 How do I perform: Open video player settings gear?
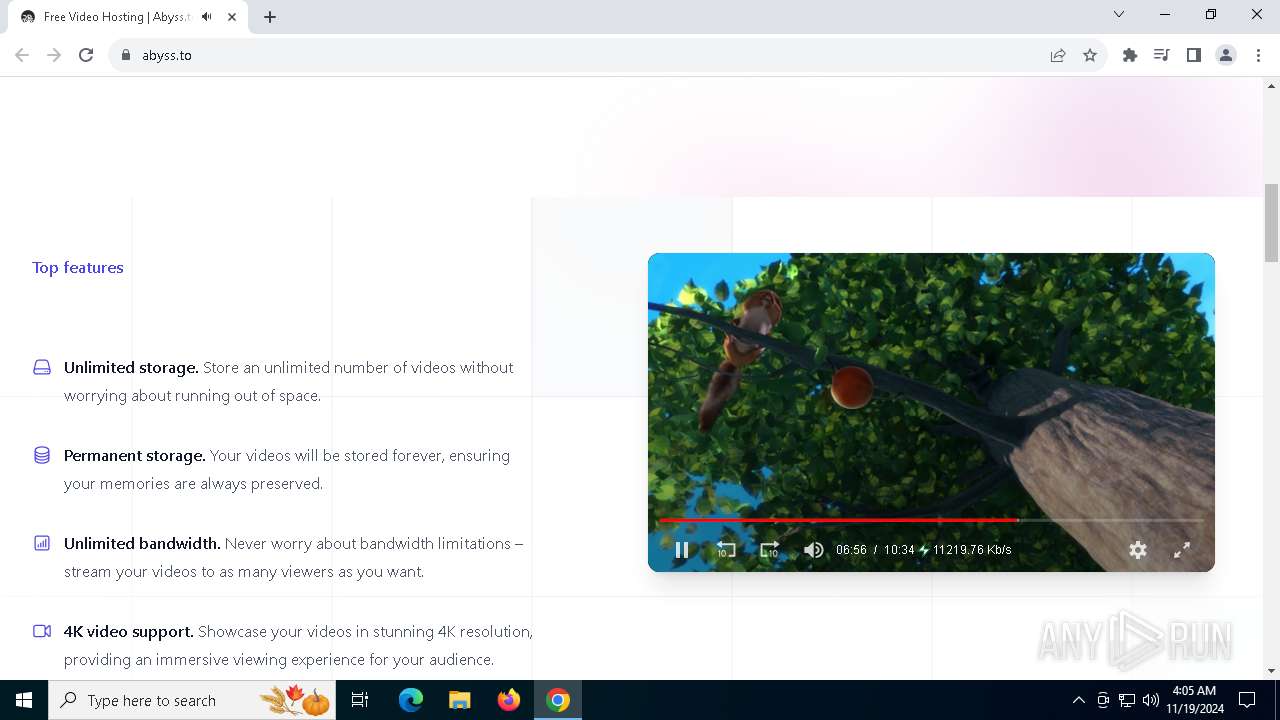(1138, 550)
